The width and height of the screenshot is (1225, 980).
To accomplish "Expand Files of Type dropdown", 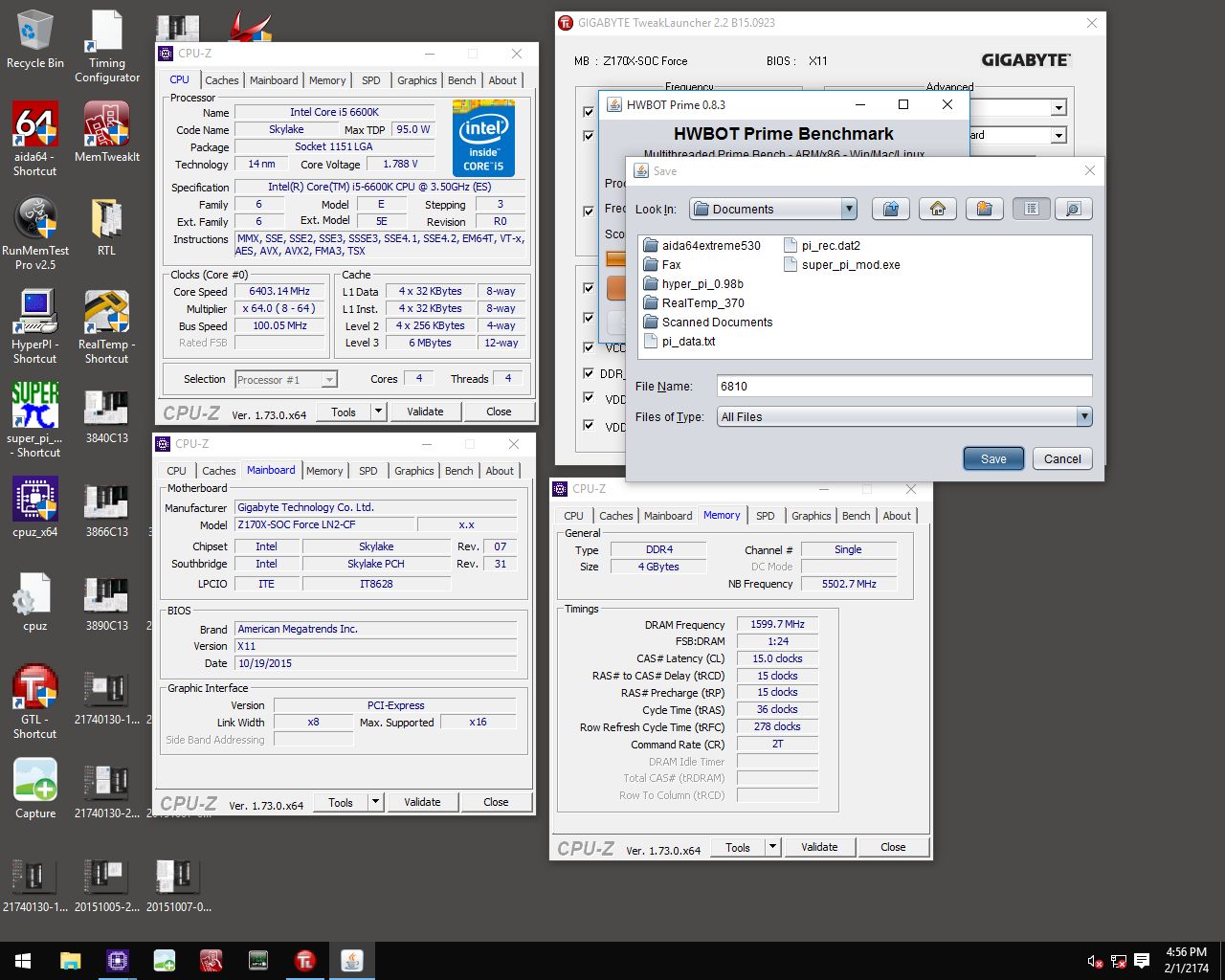I will 1083,416.
